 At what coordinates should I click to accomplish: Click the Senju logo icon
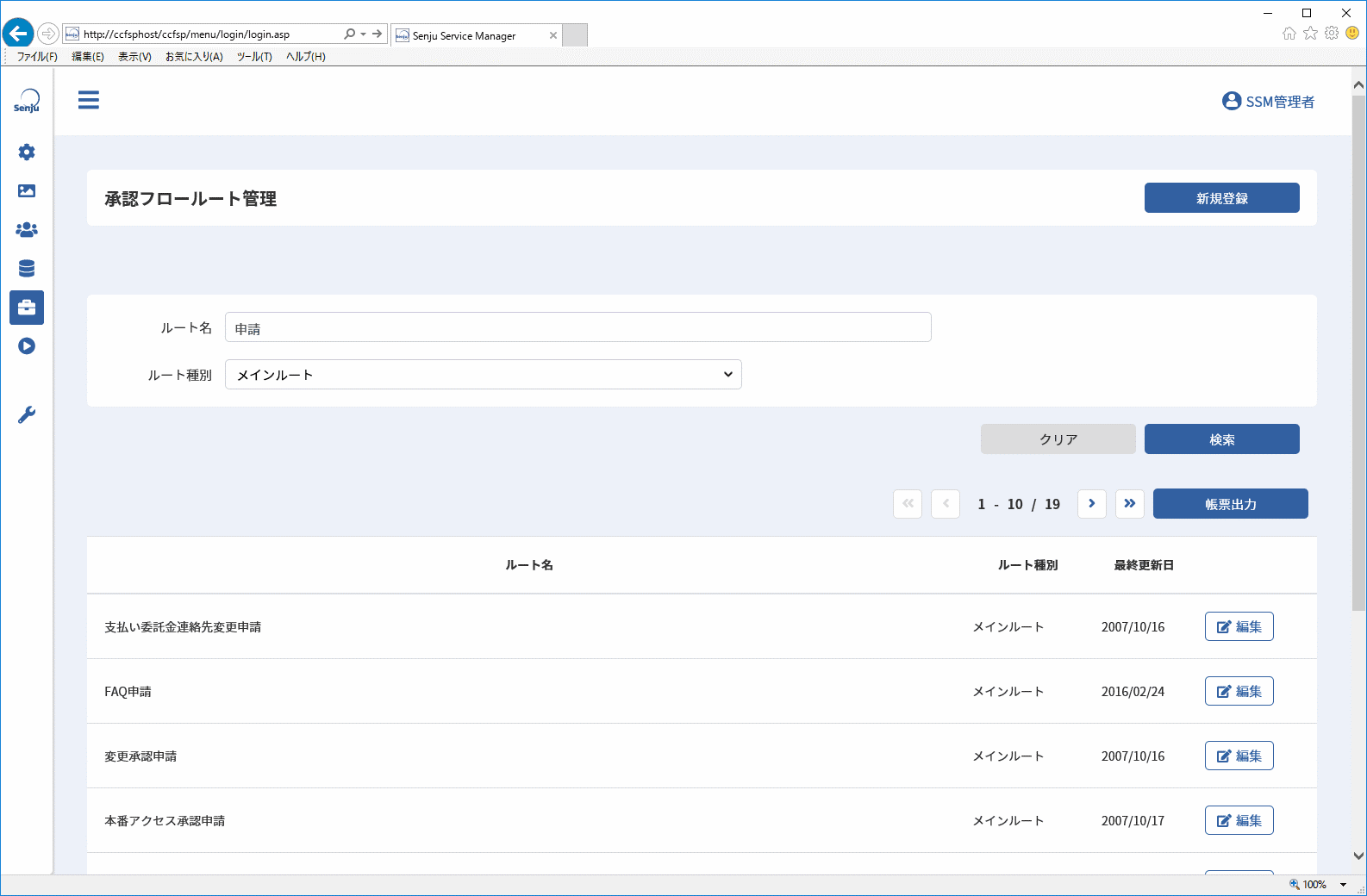point(27,101)
